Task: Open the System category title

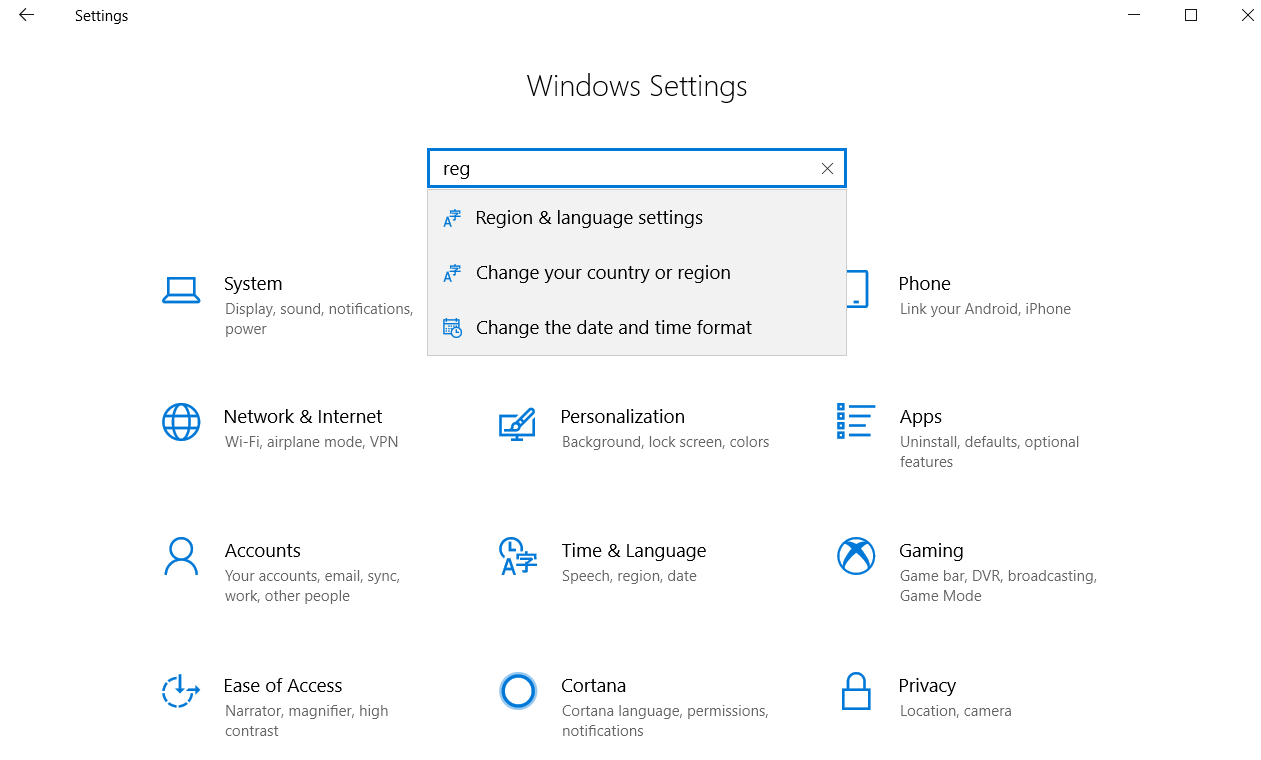Action: pos(253,284)
